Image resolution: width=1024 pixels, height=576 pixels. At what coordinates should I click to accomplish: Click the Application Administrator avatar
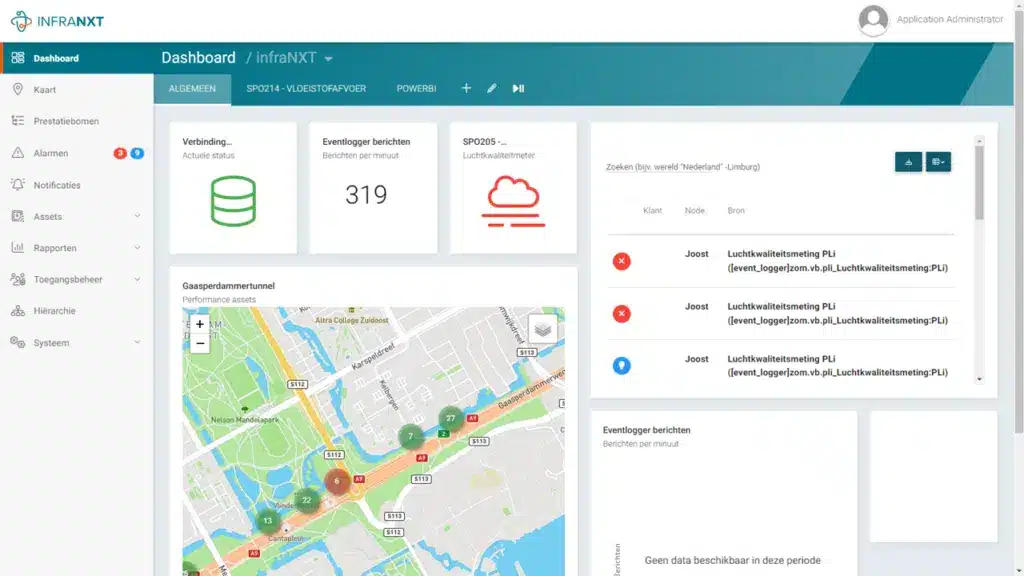click(x=873, y=20)
